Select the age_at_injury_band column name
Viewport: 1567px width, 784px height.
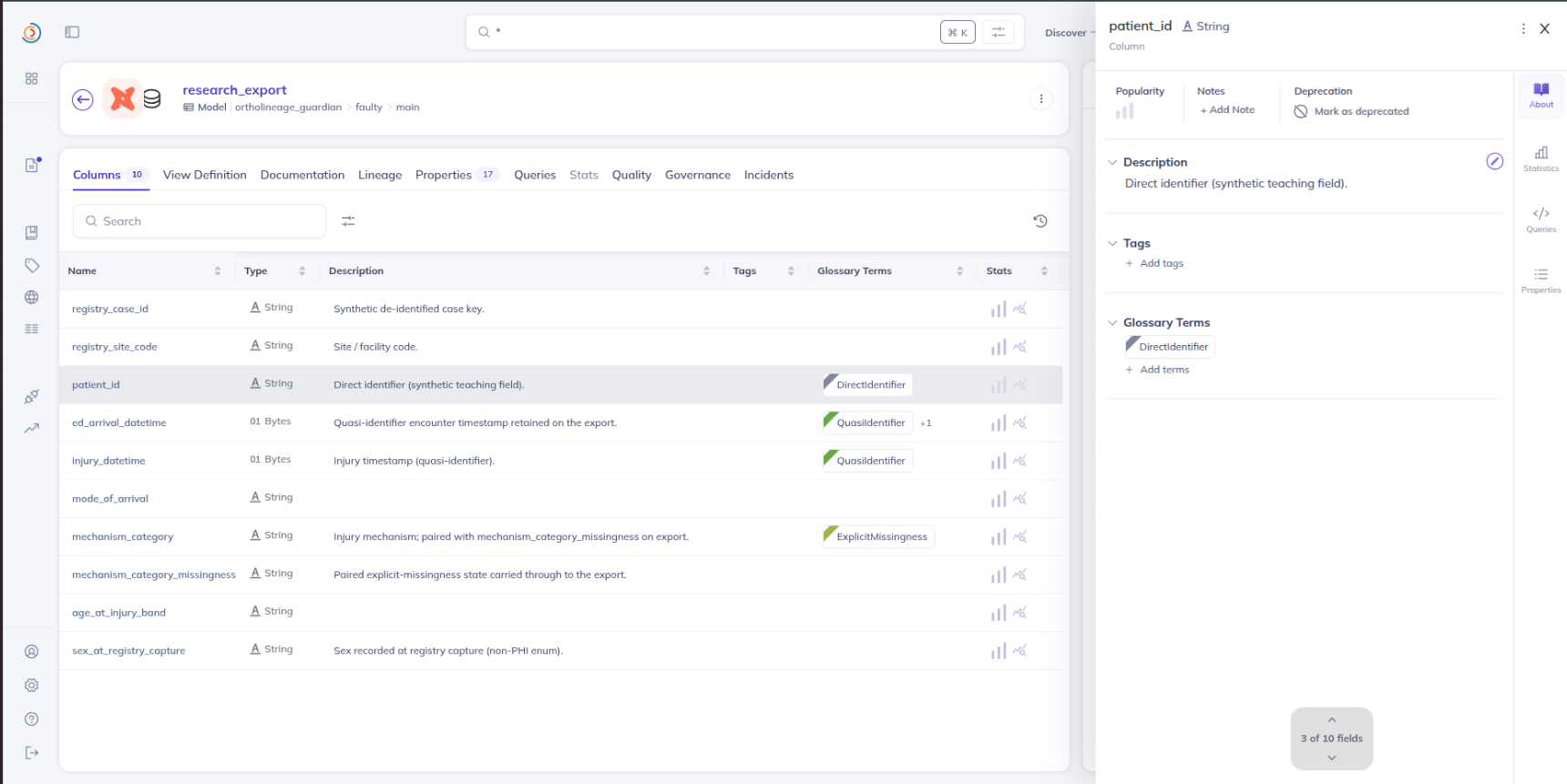118,613
